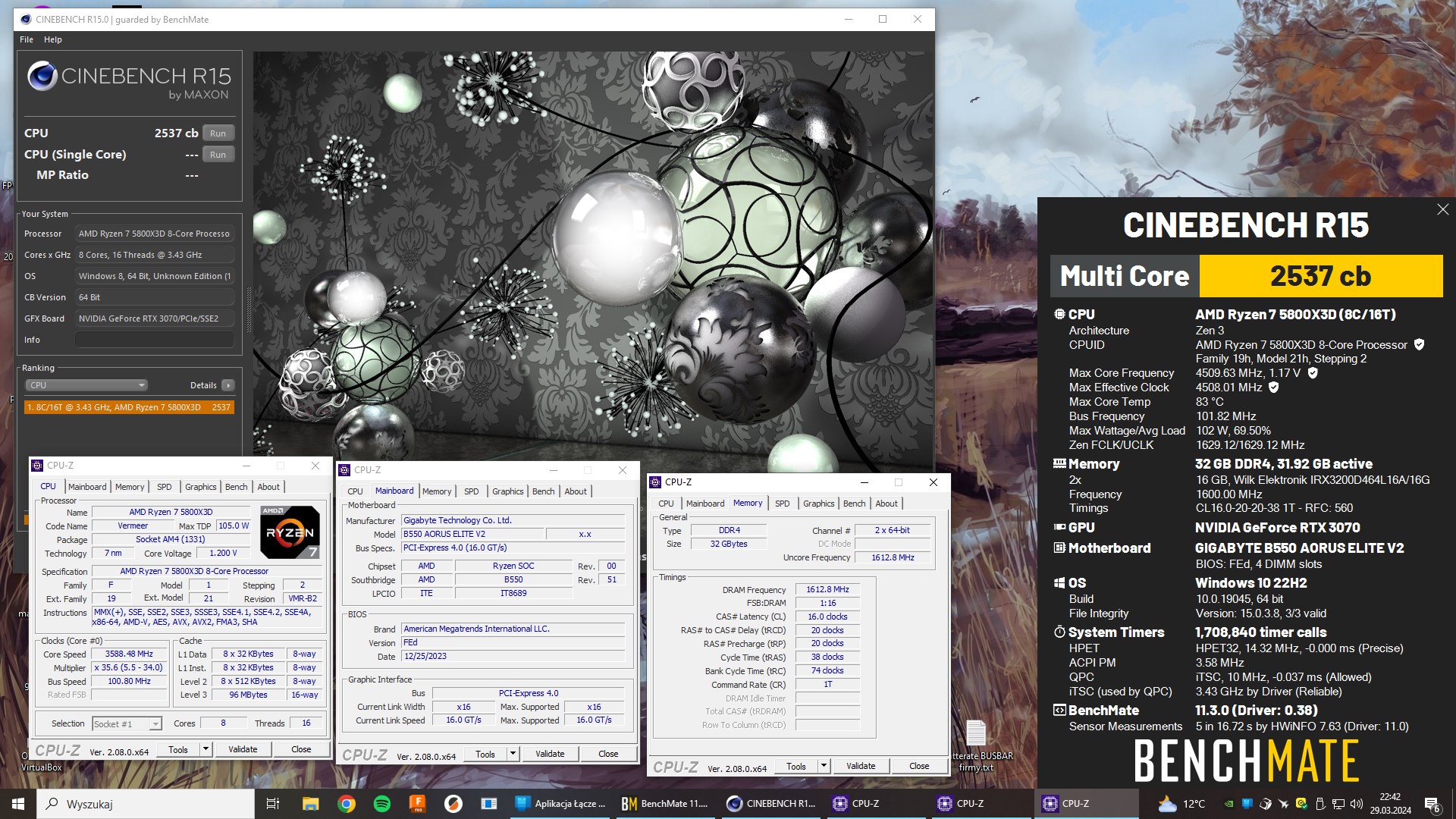Open File Explorer from the taskbar

[x=310, y=804]
